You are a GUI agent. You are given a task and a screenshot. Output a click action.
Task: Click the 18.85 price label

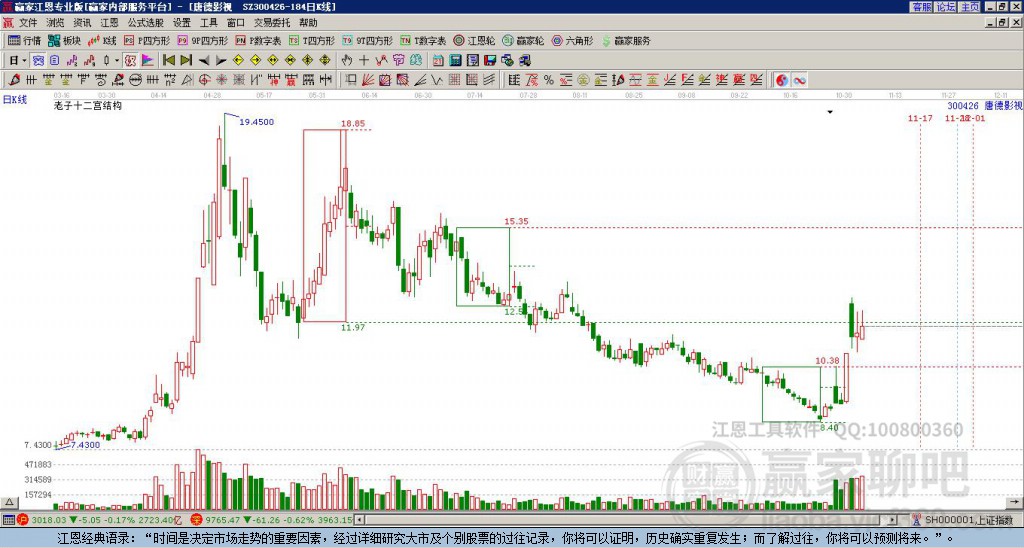[353, 123]
